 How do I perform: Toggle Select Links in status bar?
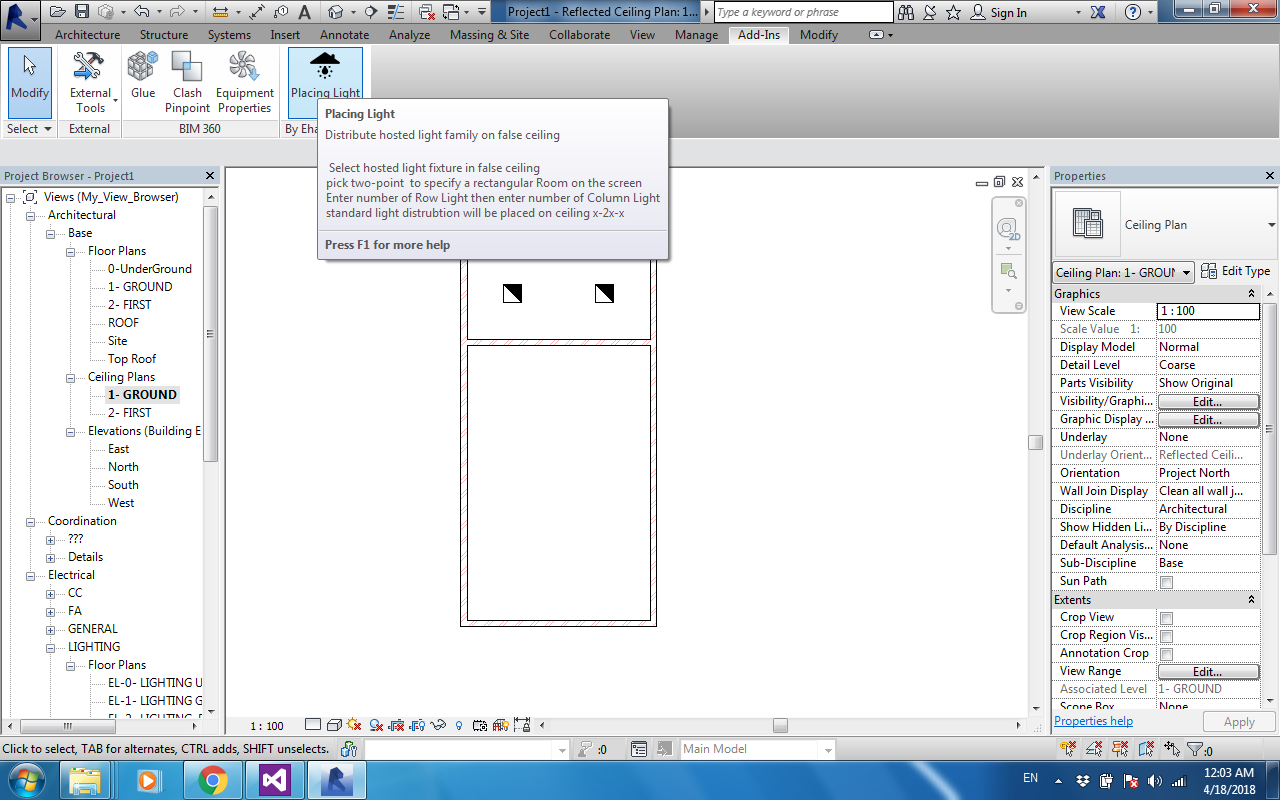tap(1070, 749)
